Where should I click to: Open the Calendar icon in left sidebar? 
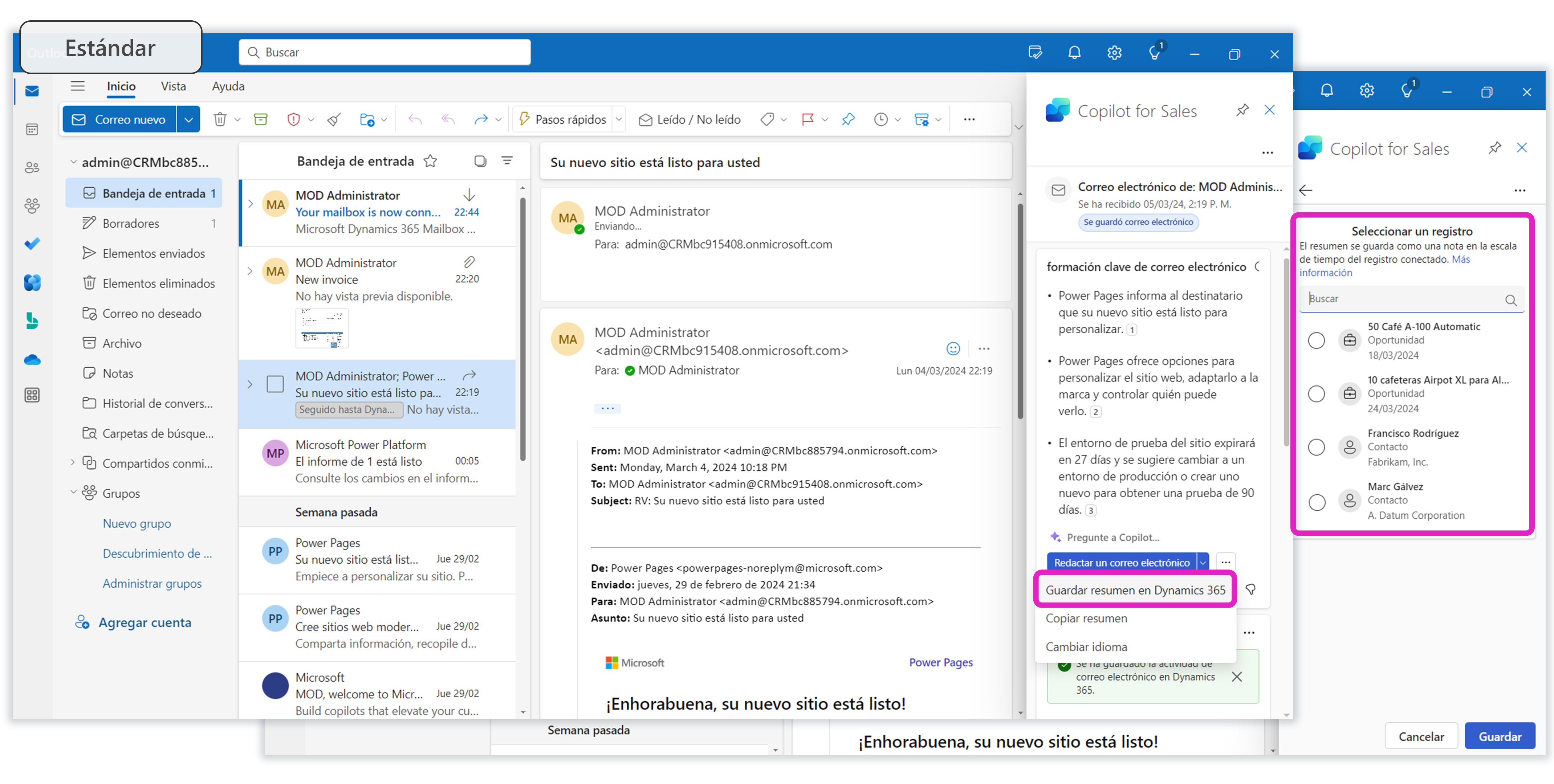coord(32,129)
